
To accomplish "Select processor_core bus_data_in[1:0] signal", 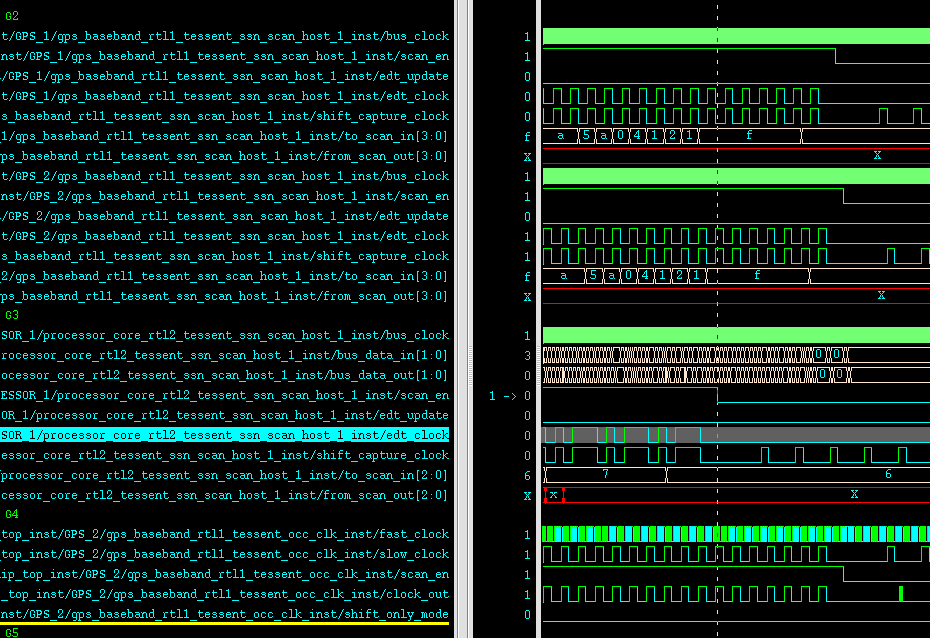I will tap(225, 355).
